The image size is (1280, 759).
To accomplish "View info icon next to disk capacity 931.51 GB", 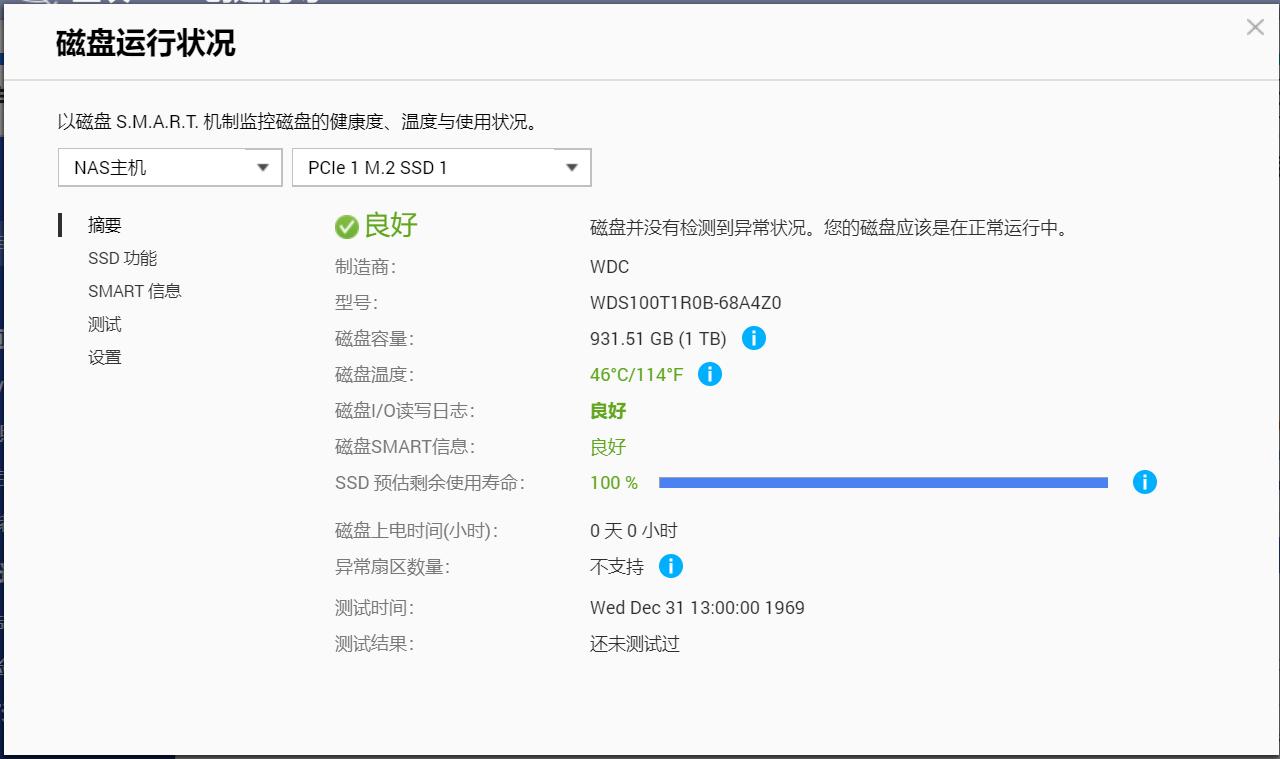I will coord(754,338).
